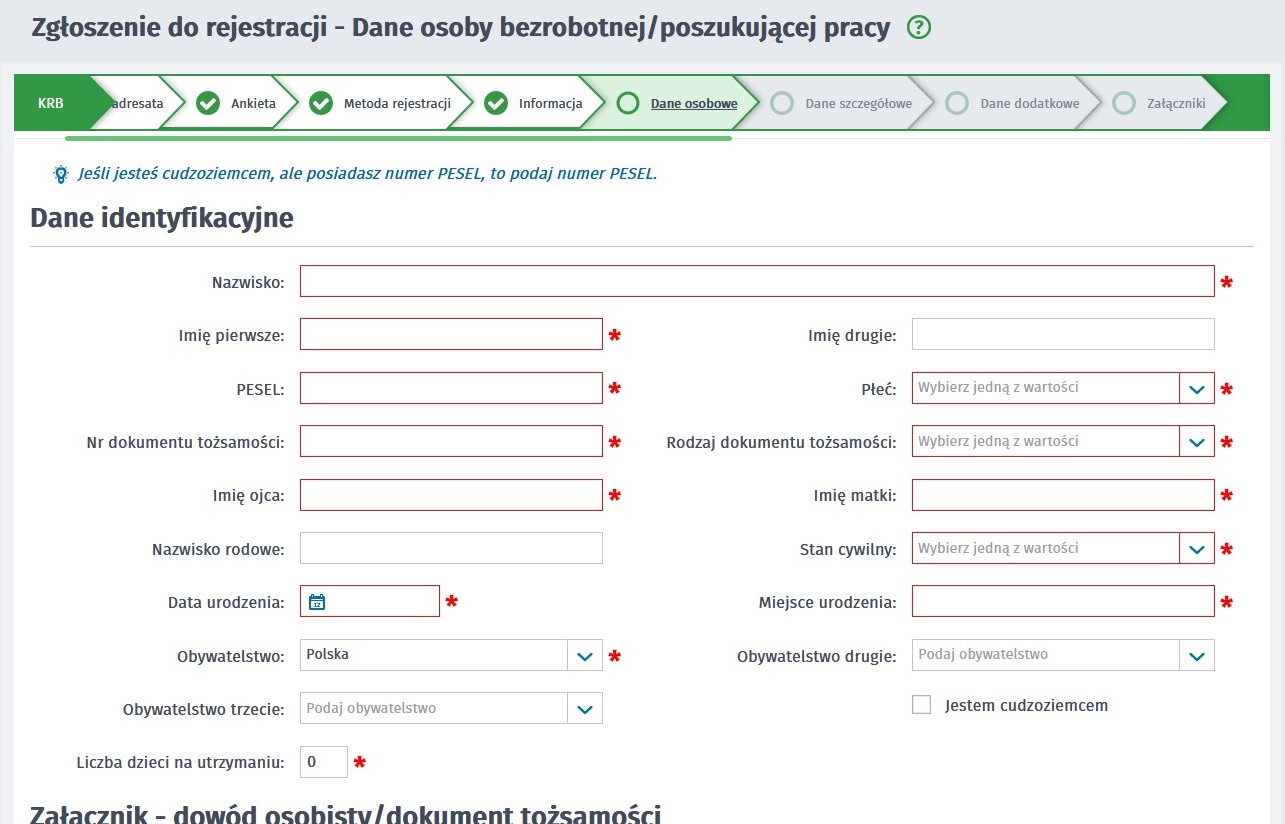Click the Imię pierwsze input field
This screenshot has width=1285, height=824.
(x=451, y=334)
